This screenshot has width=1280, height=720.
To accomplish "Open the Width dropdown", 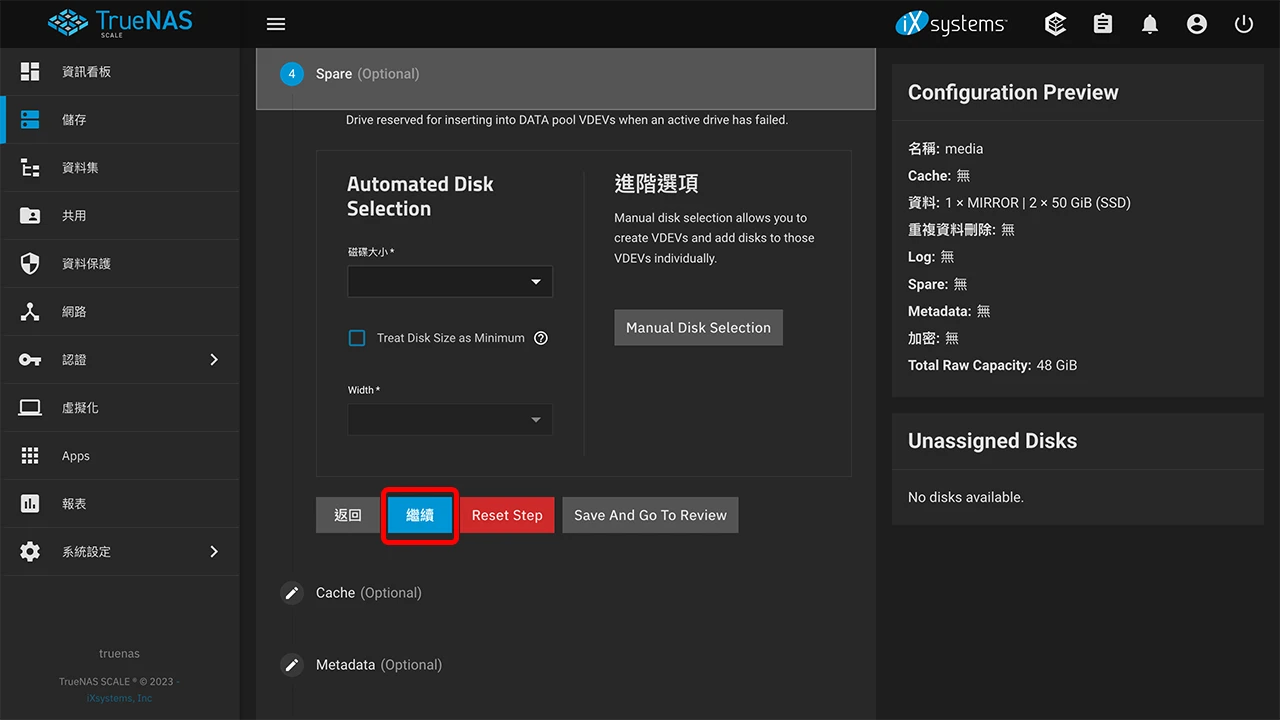I will (x=449, y=419).
